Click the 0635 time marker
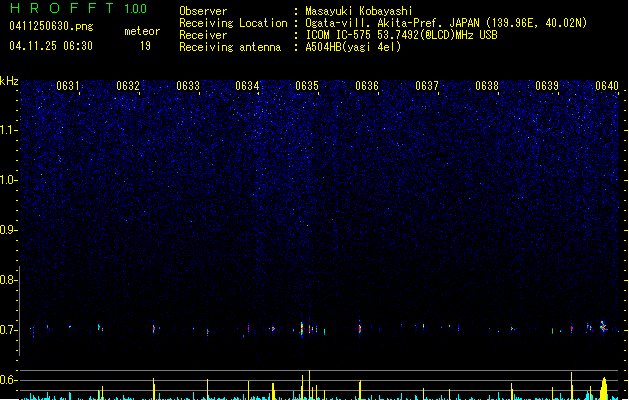This screenshot has height=400, width=629. pos(307,86)
